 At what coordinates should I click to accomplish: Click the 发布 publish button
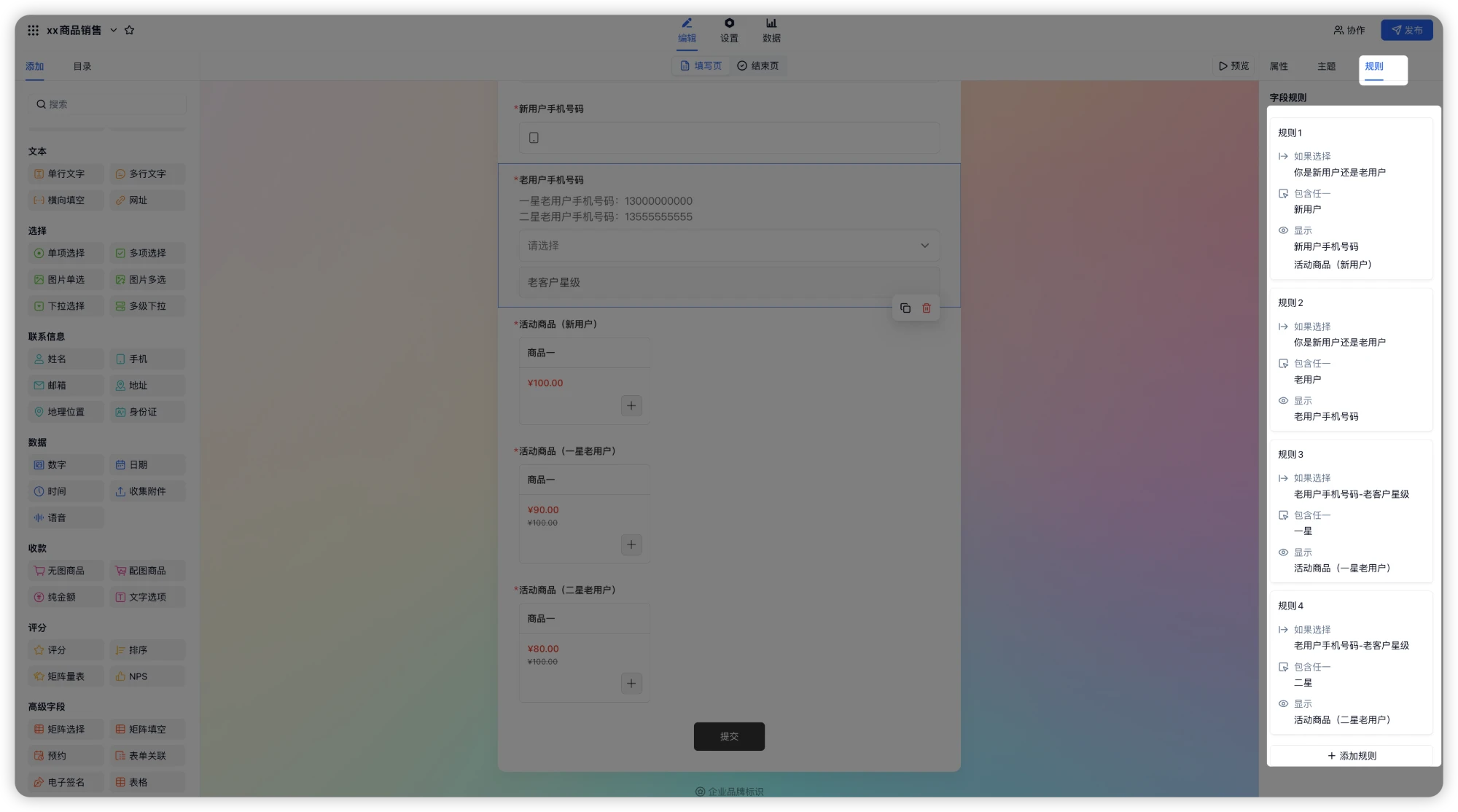click(x=1407, y=30)
